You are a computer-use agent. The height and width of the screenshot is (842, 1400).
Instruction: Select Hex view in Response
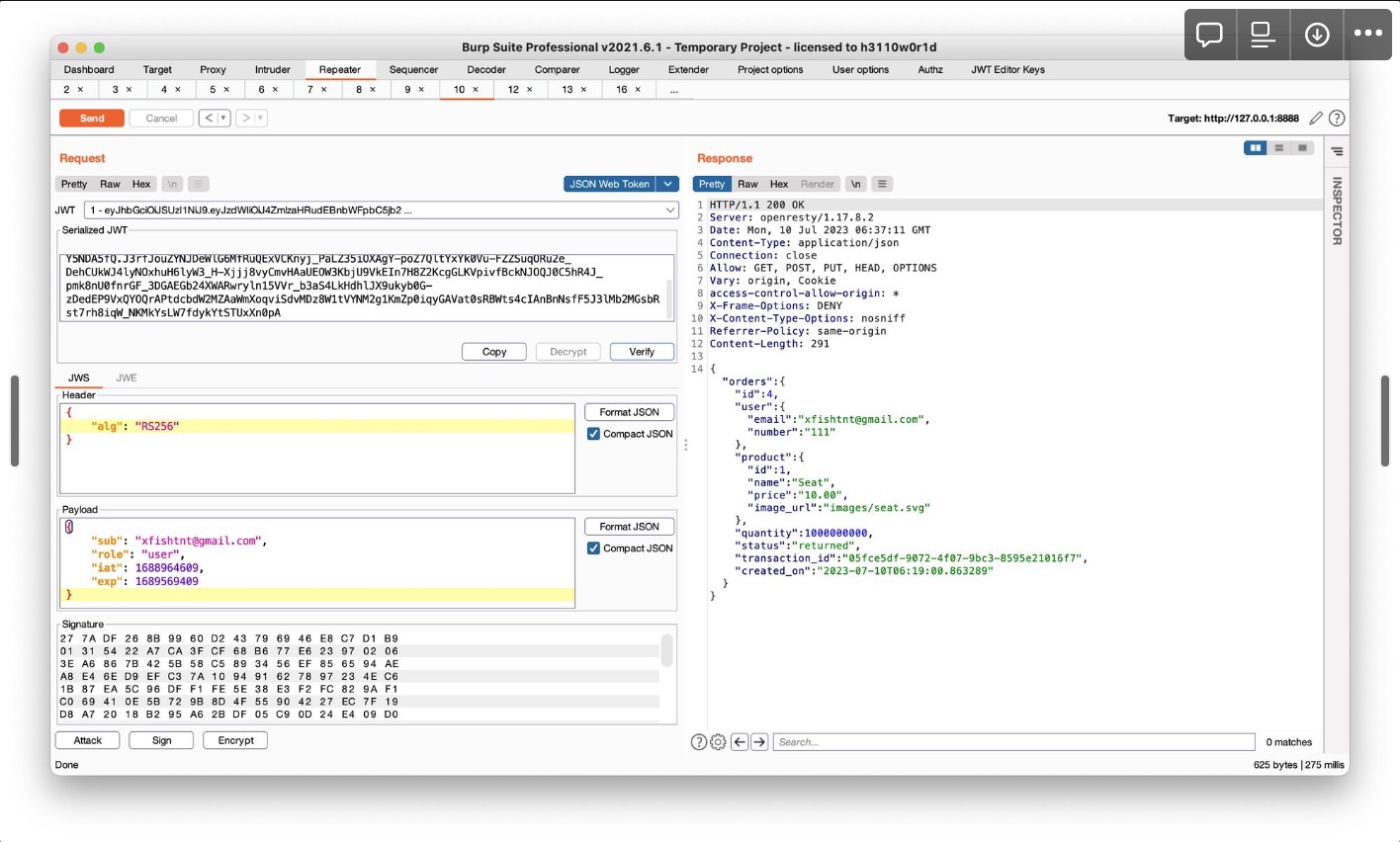tap(779, 184)
